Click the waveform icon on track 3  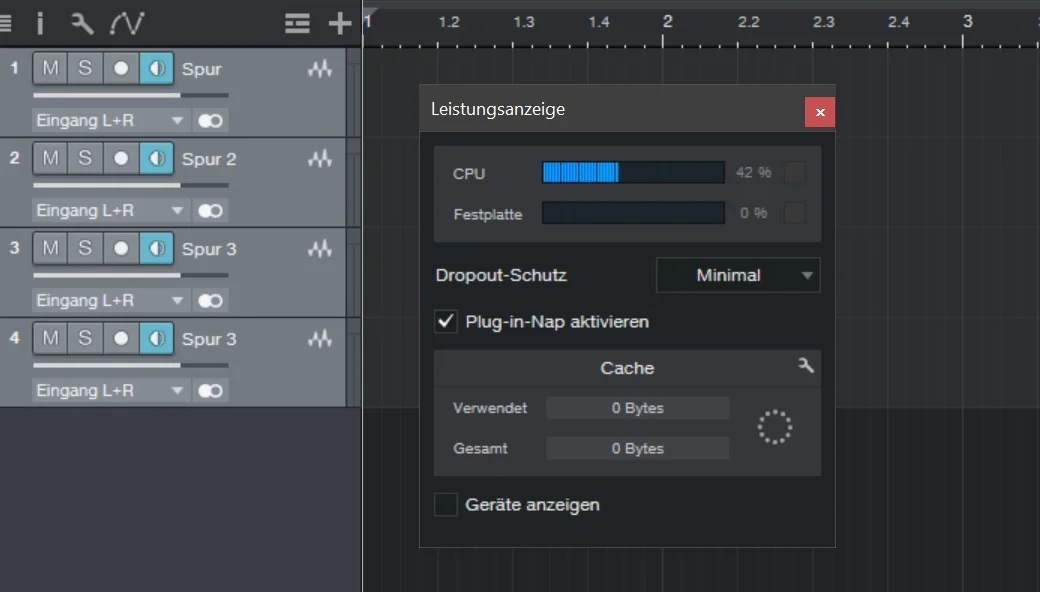320,249
